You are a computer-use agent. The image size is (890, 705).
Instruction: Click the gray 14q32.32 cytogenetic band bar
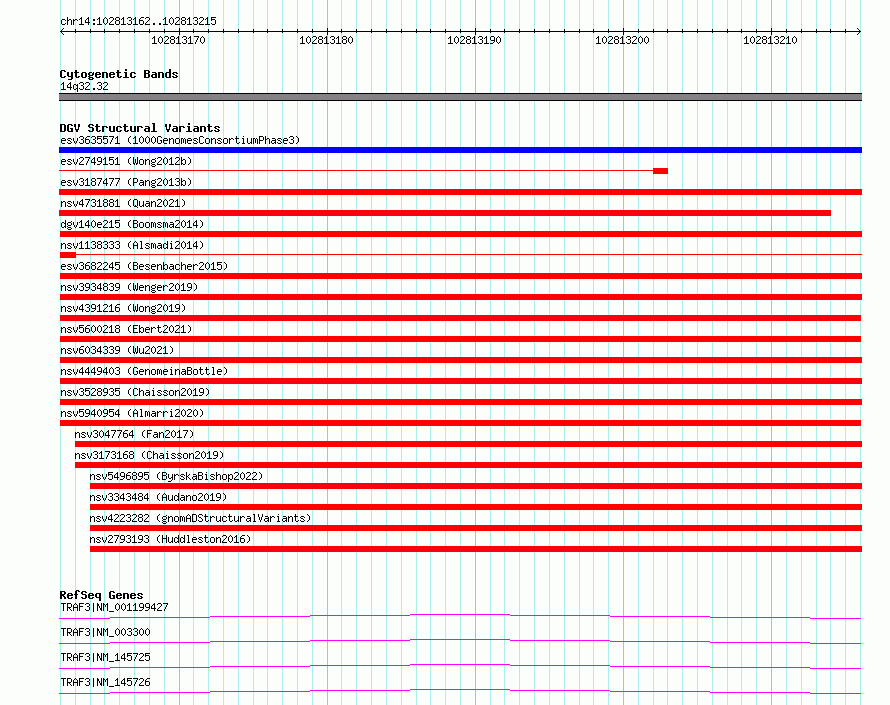(460, 97)
